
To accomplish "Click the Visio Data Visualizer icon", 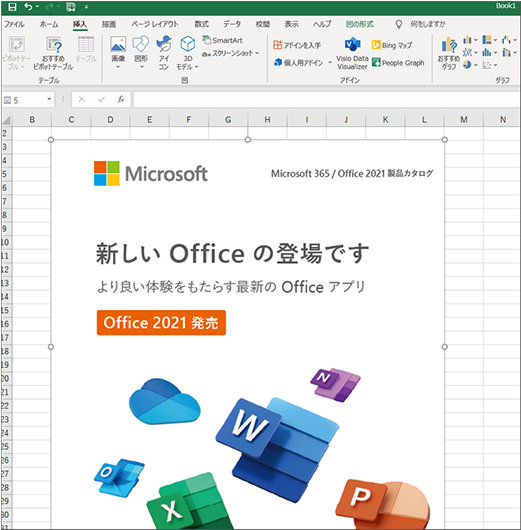I will click(352, 44).
